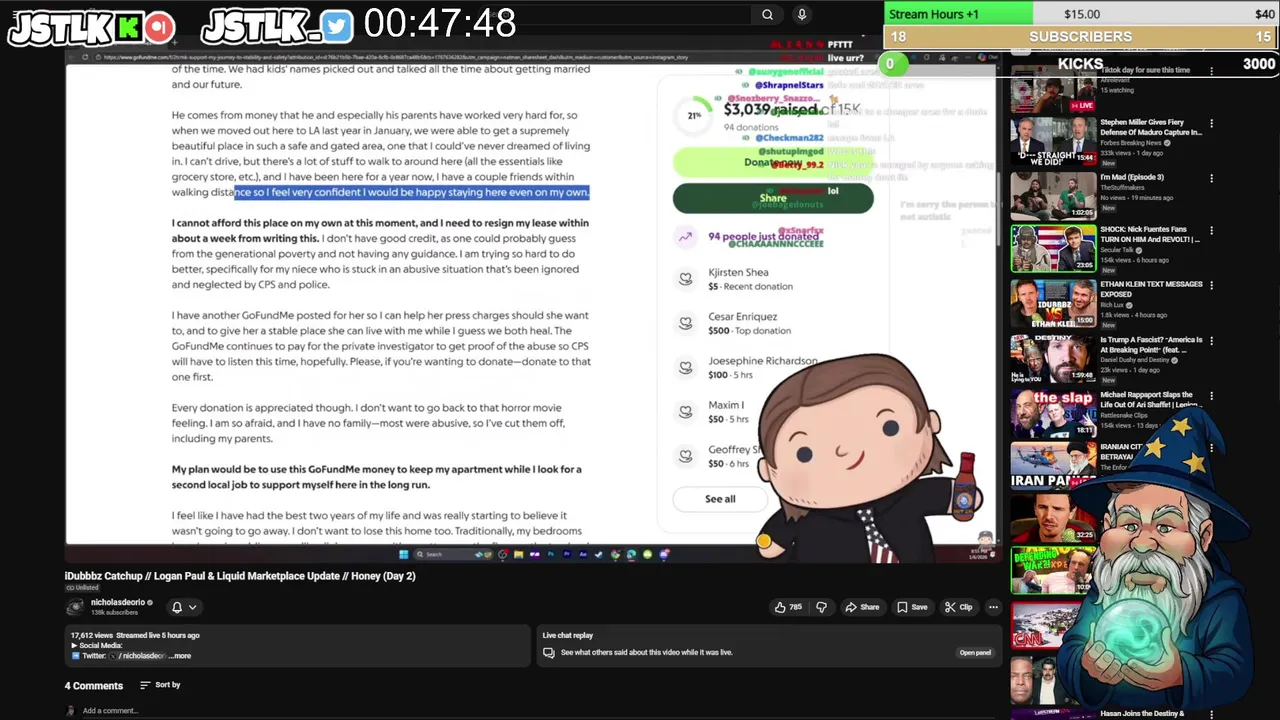Open Is Trump A Fascist video thumbnail

[x=1053, y=358]
